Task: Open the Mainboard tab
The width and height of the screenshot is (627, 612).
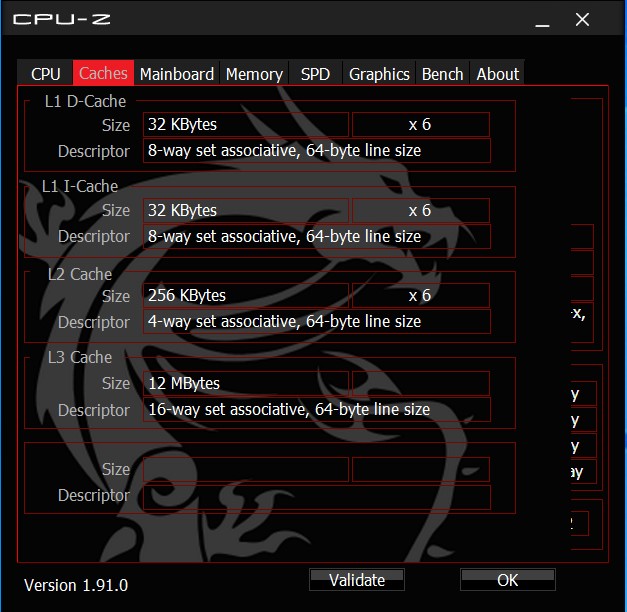Action: 177,74
